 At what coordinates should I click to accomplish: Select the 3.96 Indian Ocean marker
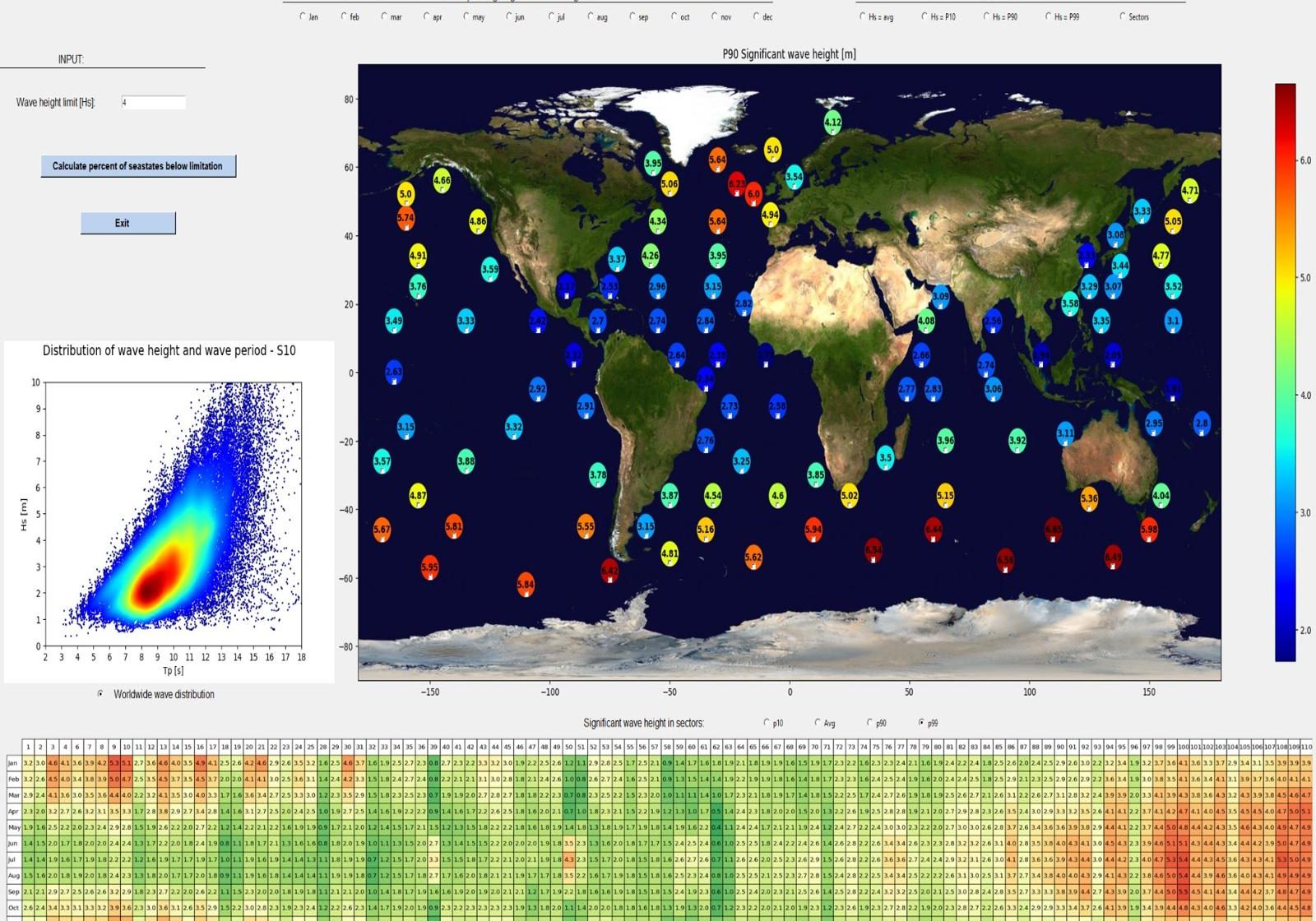(945, 442)
